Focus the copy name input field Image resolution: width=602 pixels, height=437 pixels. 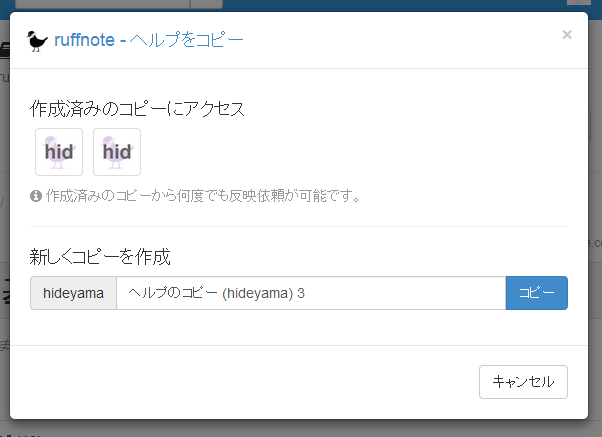310,293
